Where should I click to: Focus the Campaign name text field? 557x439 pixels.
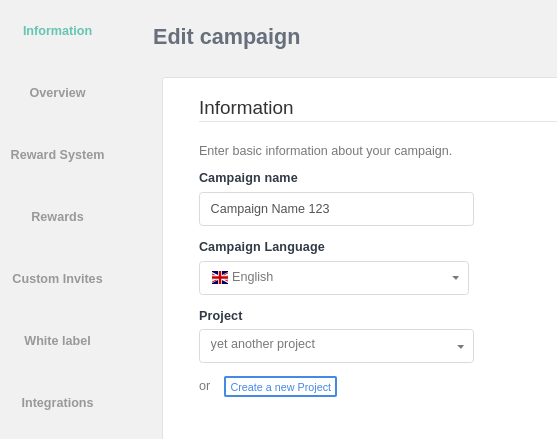pyautogui.click(x=336, y=209)
